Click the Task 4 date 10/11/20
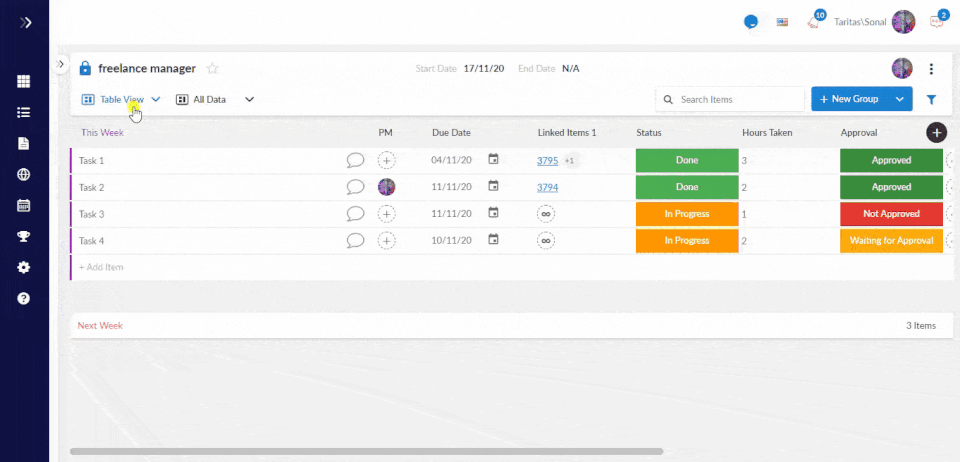This screenshot has height=462, width=960. pos(451,241)
